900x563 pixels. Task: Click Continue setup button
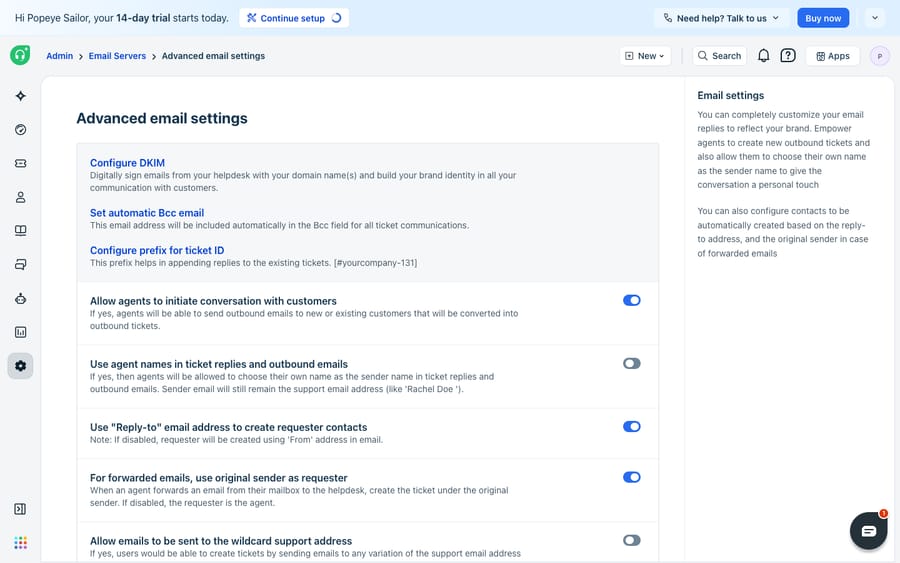(x=294, y=18)
